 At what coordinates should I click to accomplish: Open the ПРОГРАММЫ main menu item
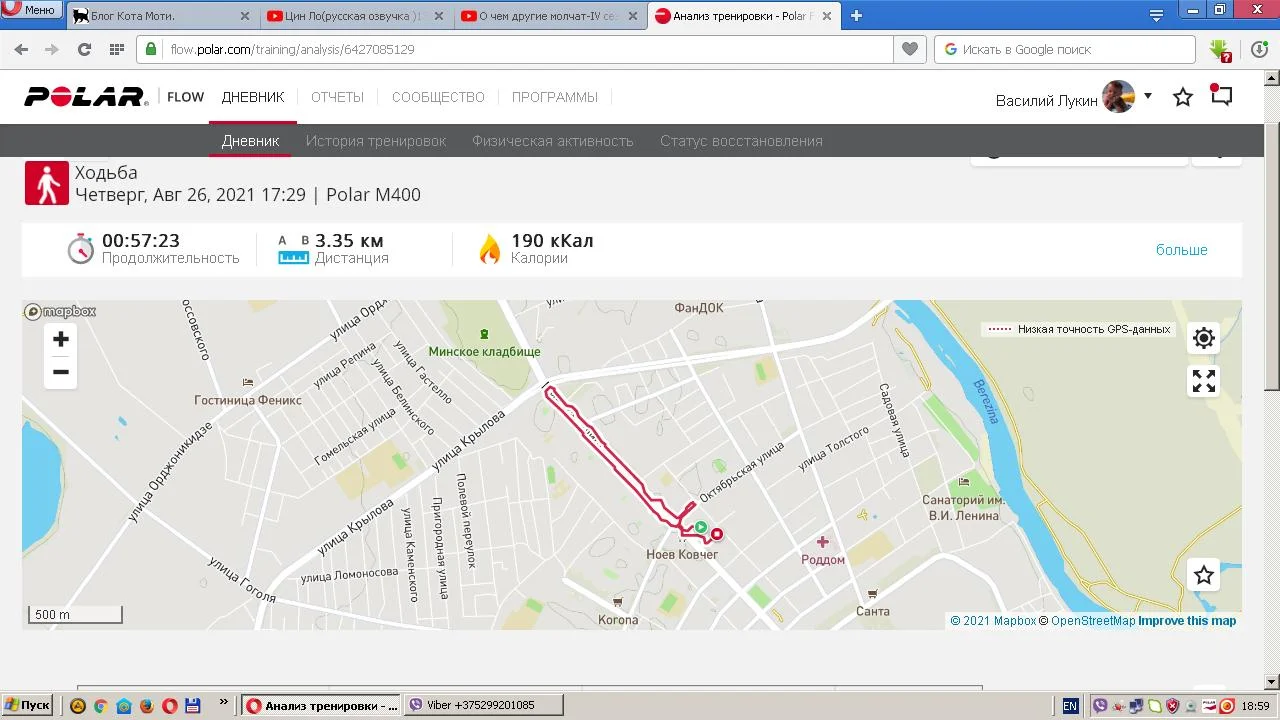(555, 97)
